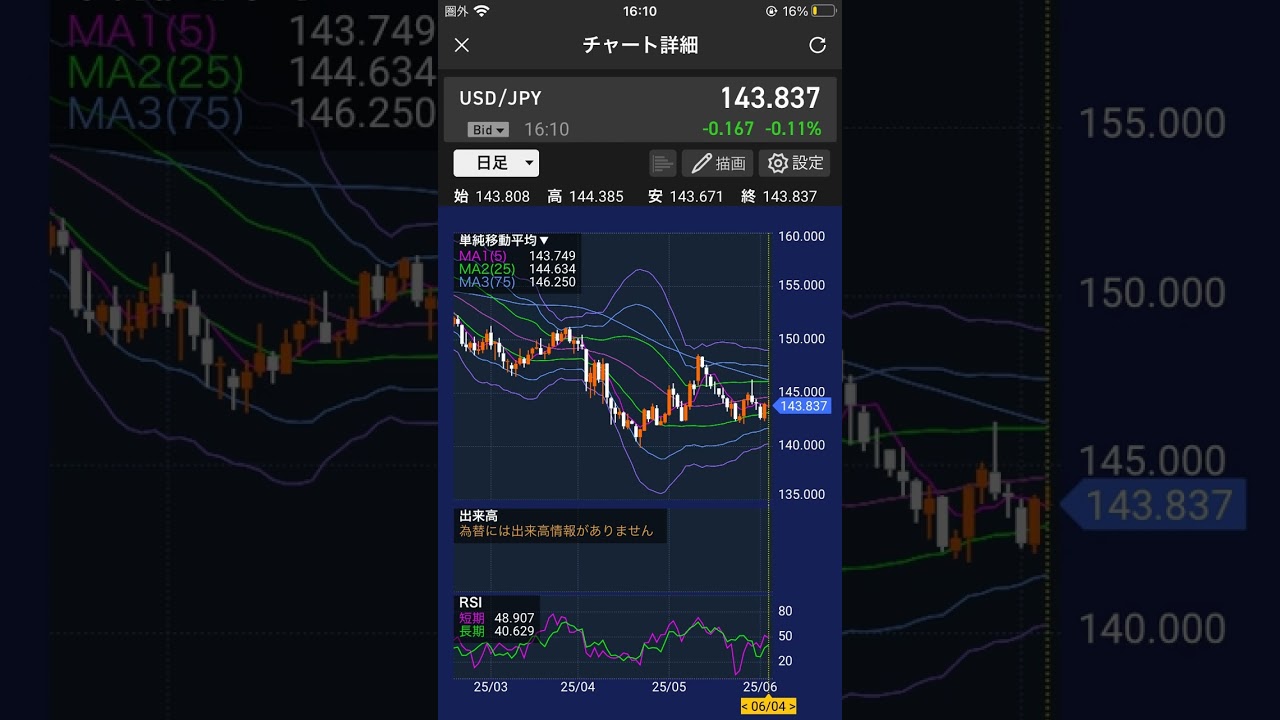Screen dimensions: 1280x720
Task: Tap the battery indicator icon
Action: (823, 11)
